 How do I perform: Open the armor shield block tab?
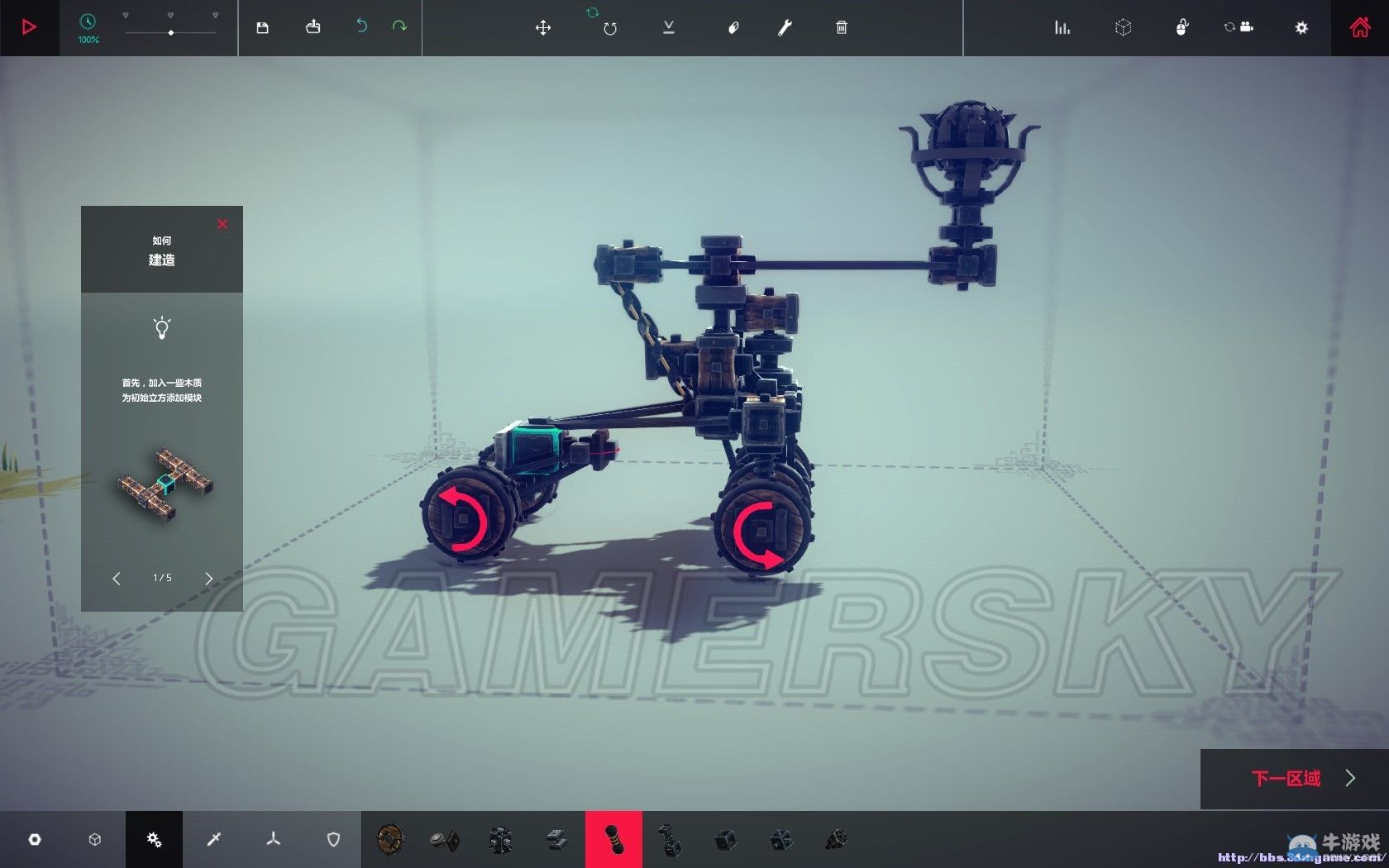click(x=333, y=839)
